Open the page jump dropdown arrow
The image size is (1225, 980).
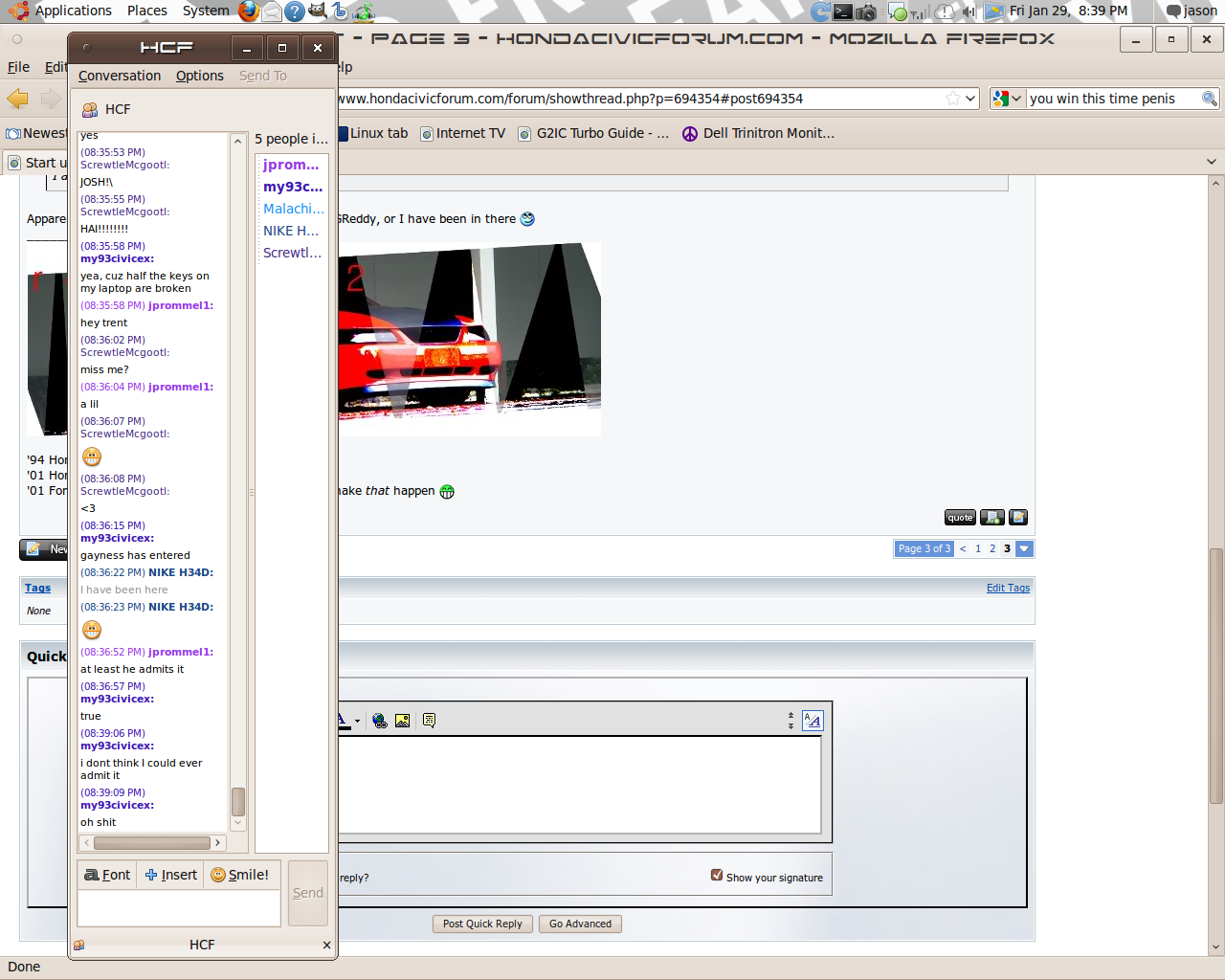(1024, 548)
